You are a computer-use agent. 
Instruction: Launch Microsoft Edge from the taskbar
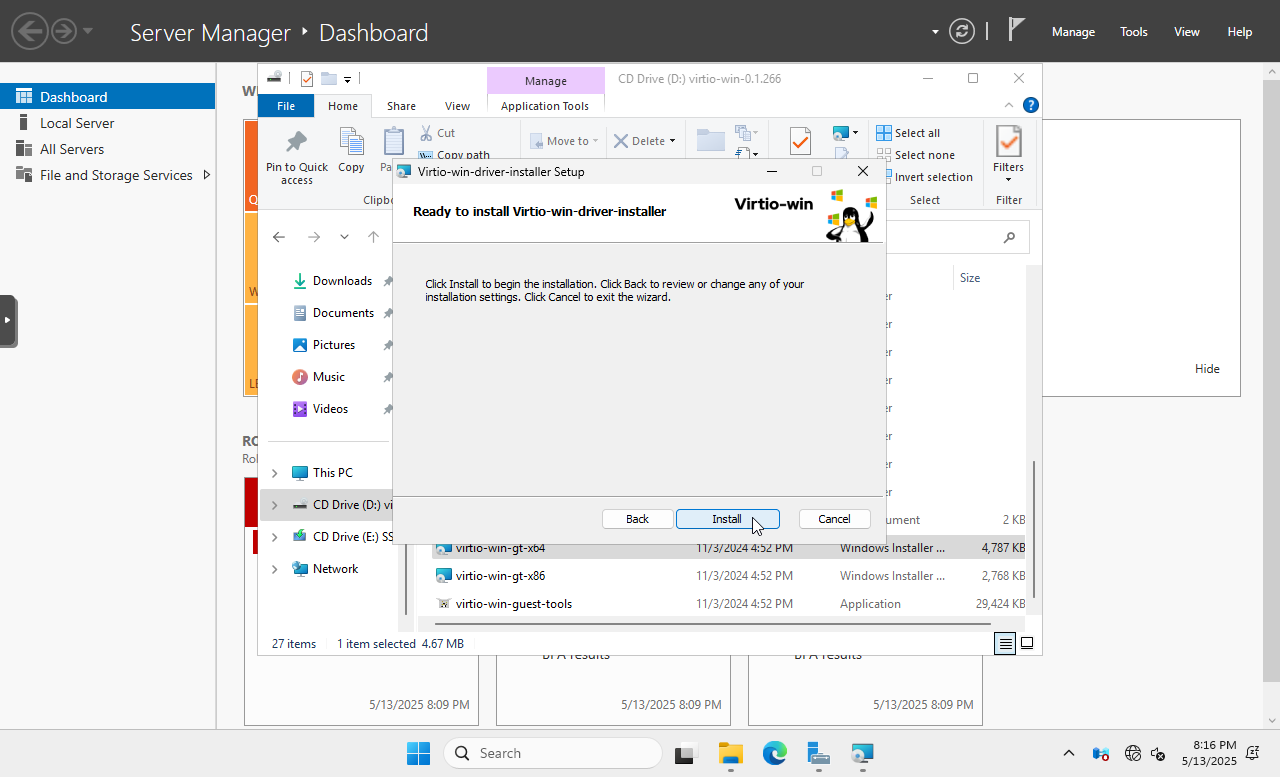pyautogui.click(x=774, y=752)
